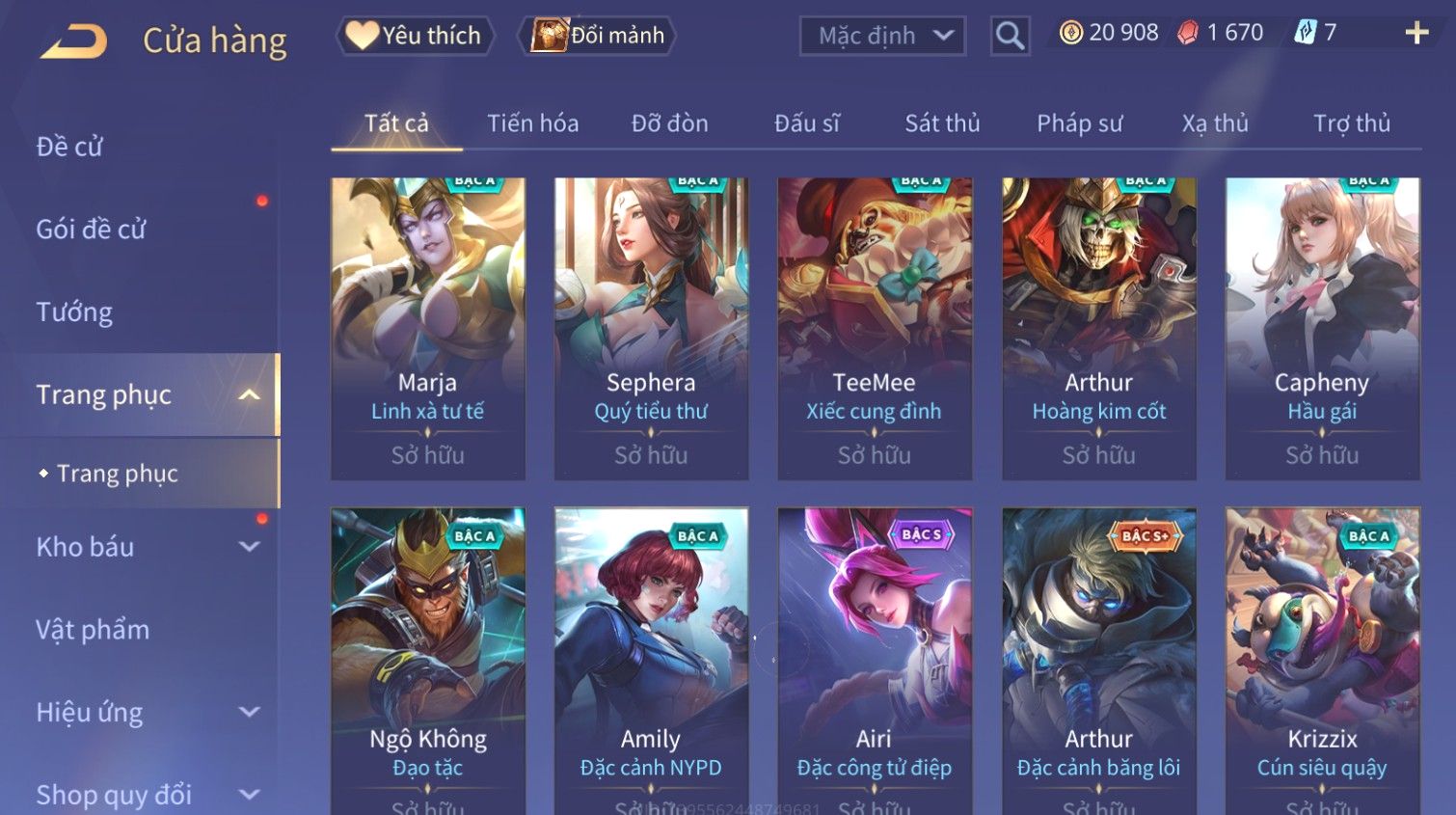
Task: Open Gói đề cử in sidebar
Action: coord(91,230)
